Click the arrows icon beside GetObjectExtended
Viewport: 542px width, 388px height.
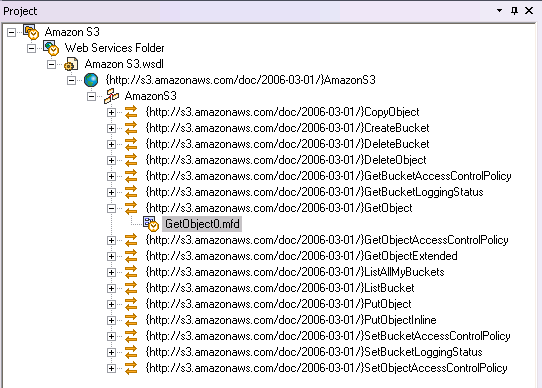coord(131,256)
